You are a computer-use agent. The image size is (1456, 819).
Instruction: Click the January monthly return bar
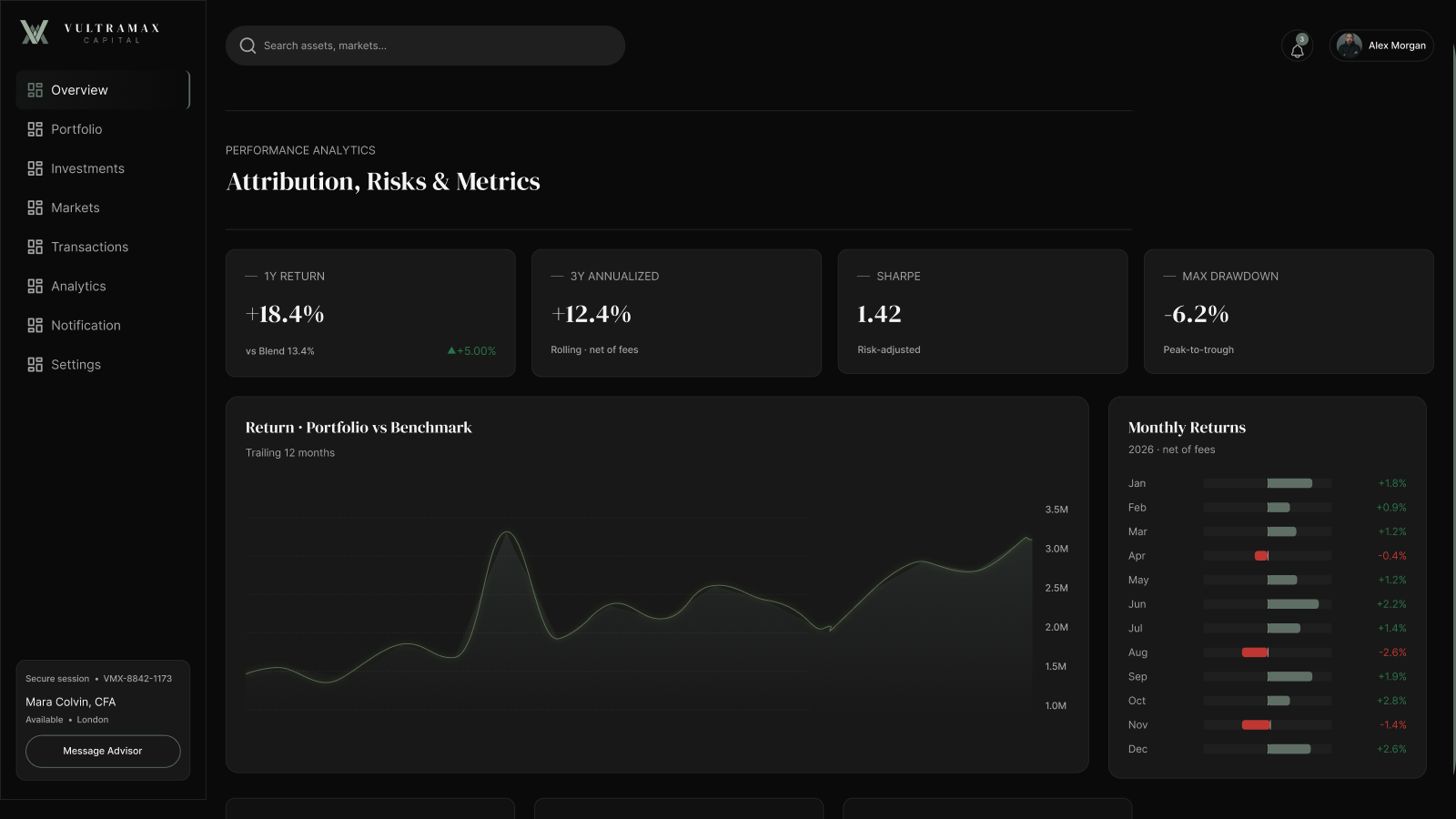coord(1289,483)
